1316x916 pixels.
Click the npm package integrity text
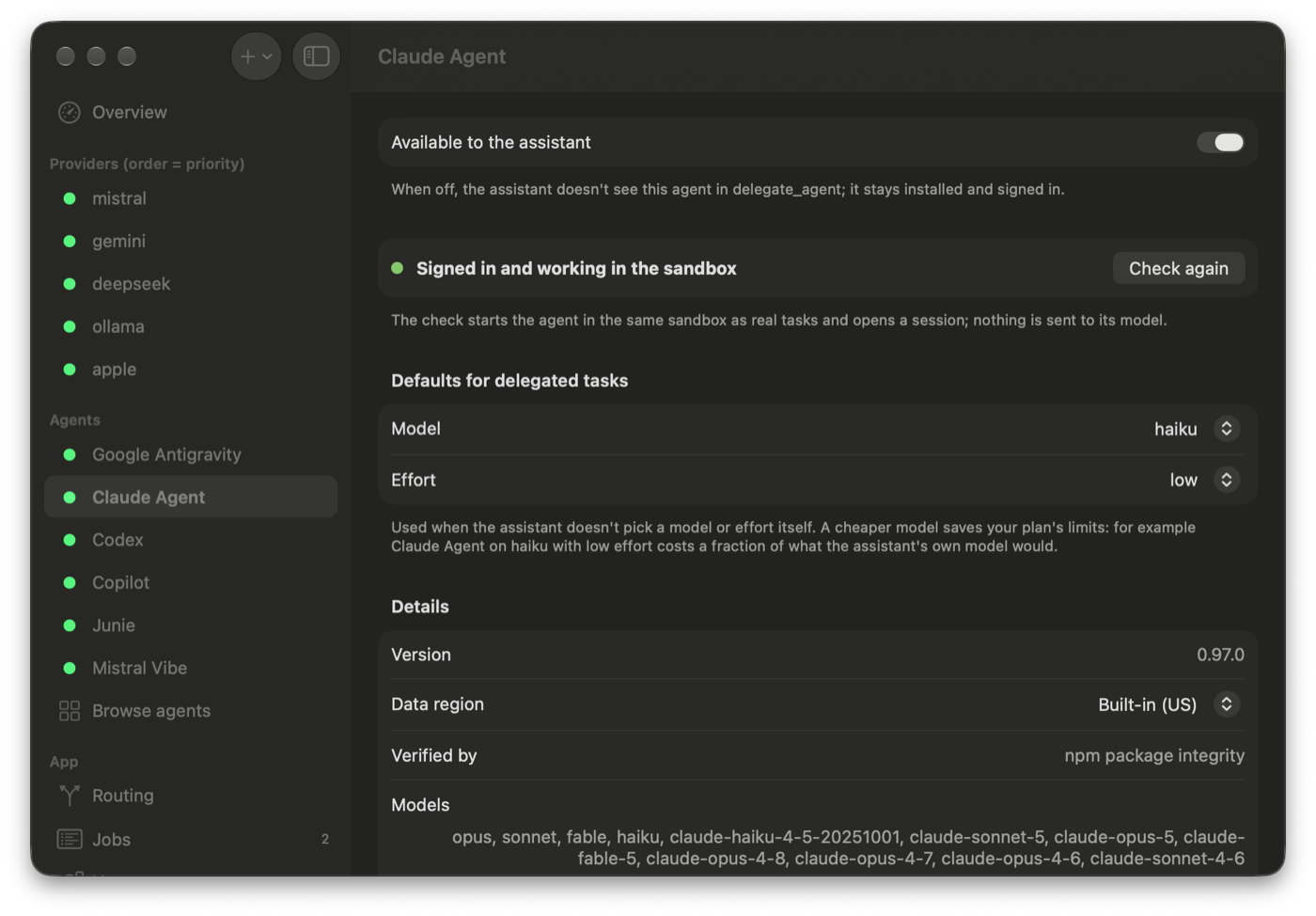tap(1154, 756)
